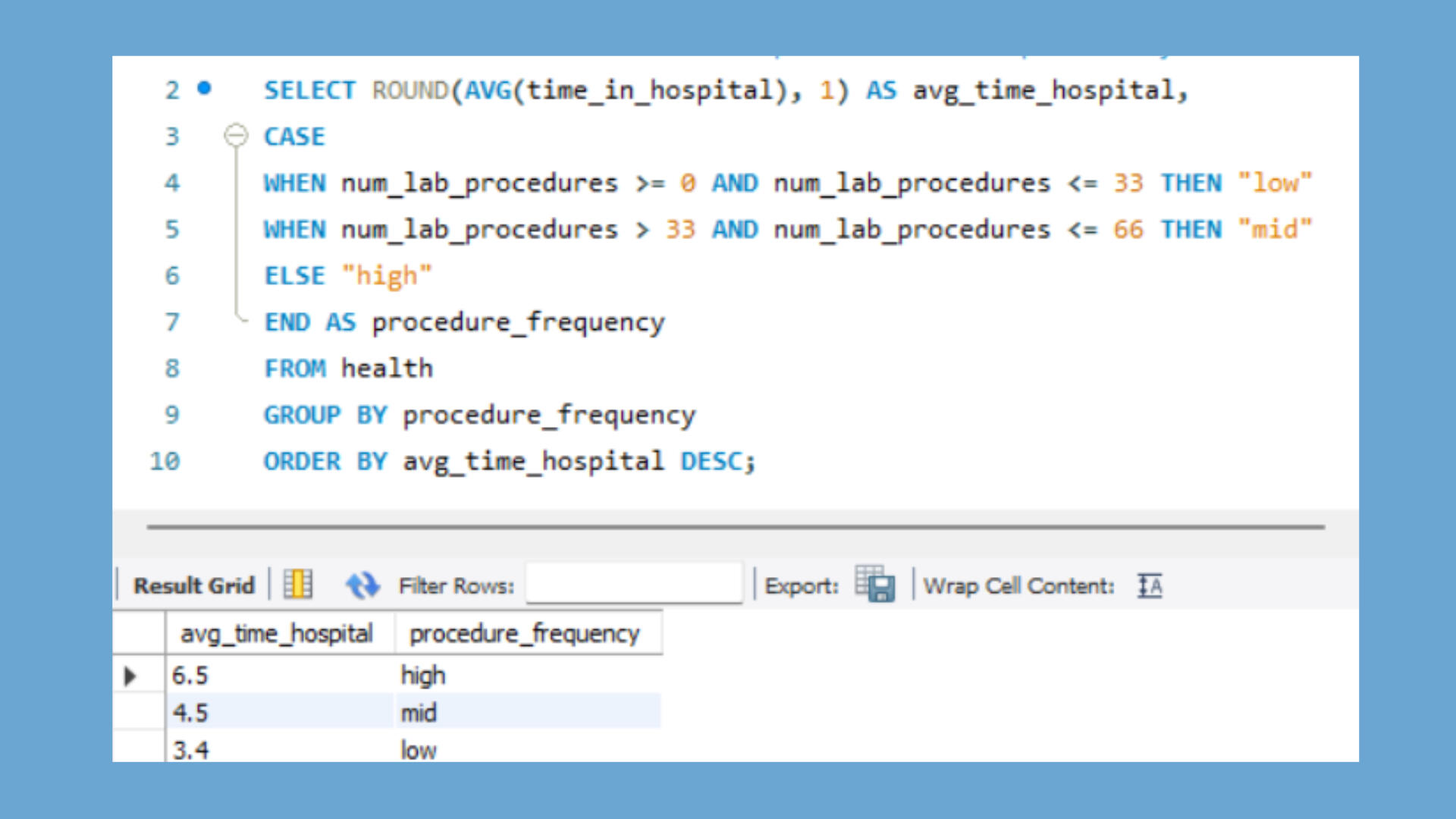Select the cell with value 6.5
This screenshot has width=1456, height=819.
(190, 676)
